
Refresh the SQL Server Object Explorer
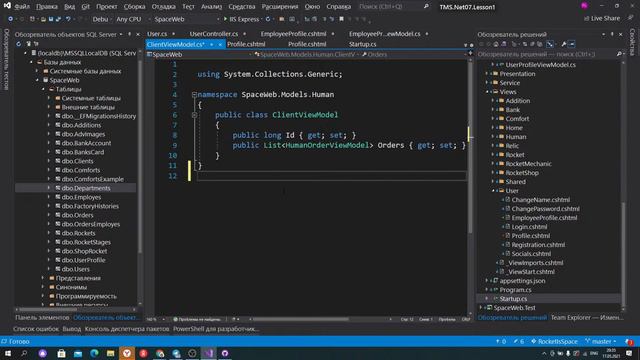pyautogui.click(x=19, y=44)
